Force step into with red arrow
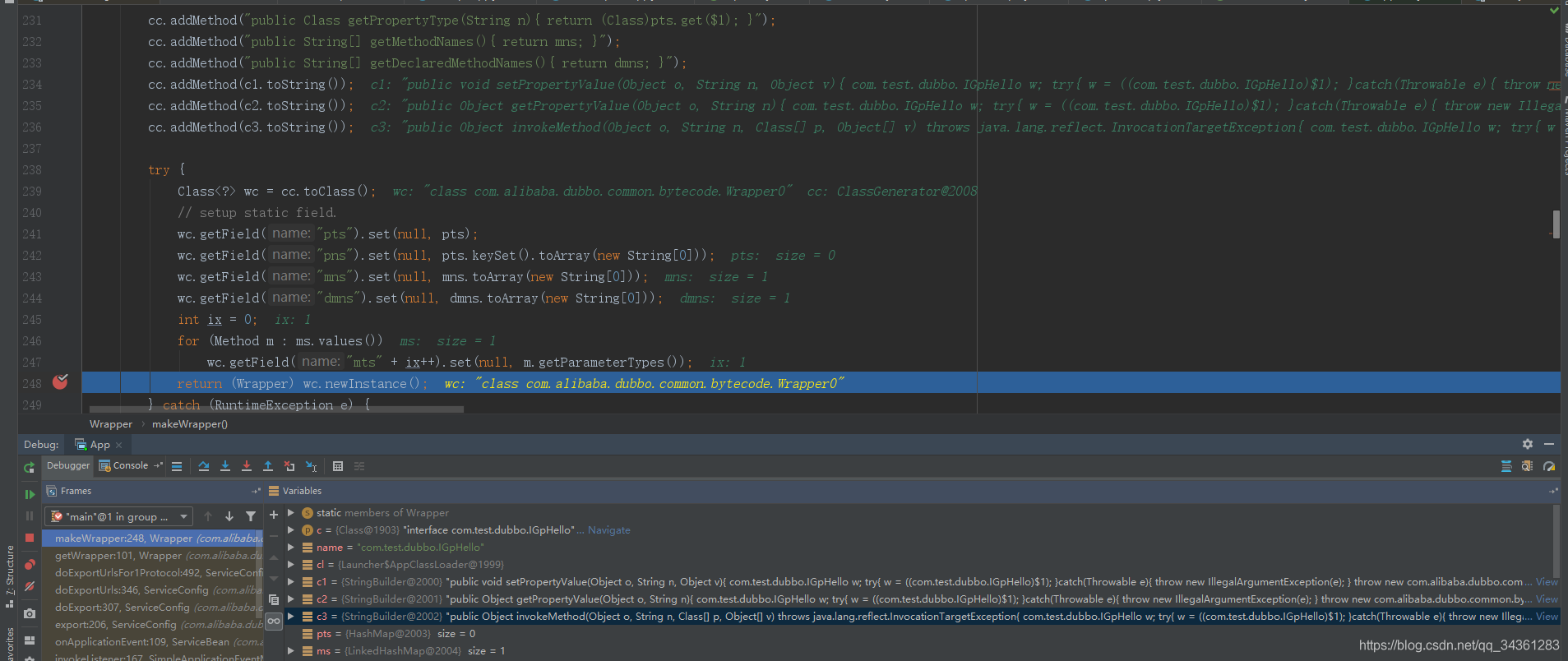The width and height of the screenshot is (1568, 661). tap(247, 466)
